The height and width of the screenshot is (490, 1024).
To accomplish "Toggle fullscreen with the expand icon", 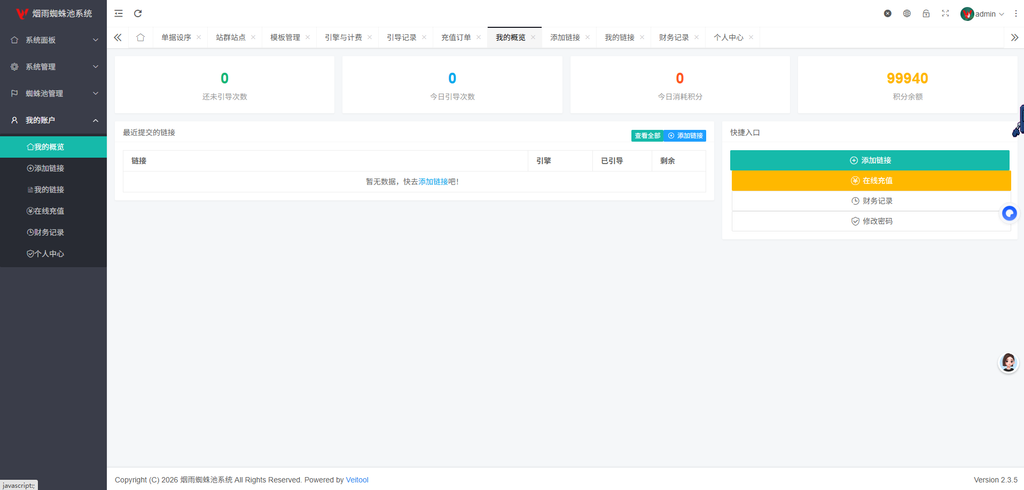I will pos(945,13).
